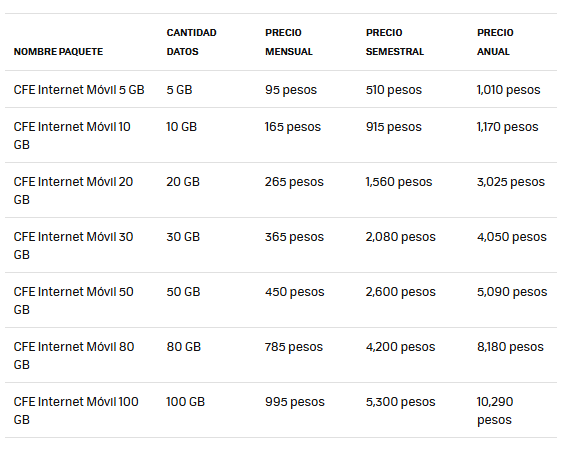
Task: Click the PRECIO SEMESTRAL column header
Action: pyautogui.click(x=395, y=42)
